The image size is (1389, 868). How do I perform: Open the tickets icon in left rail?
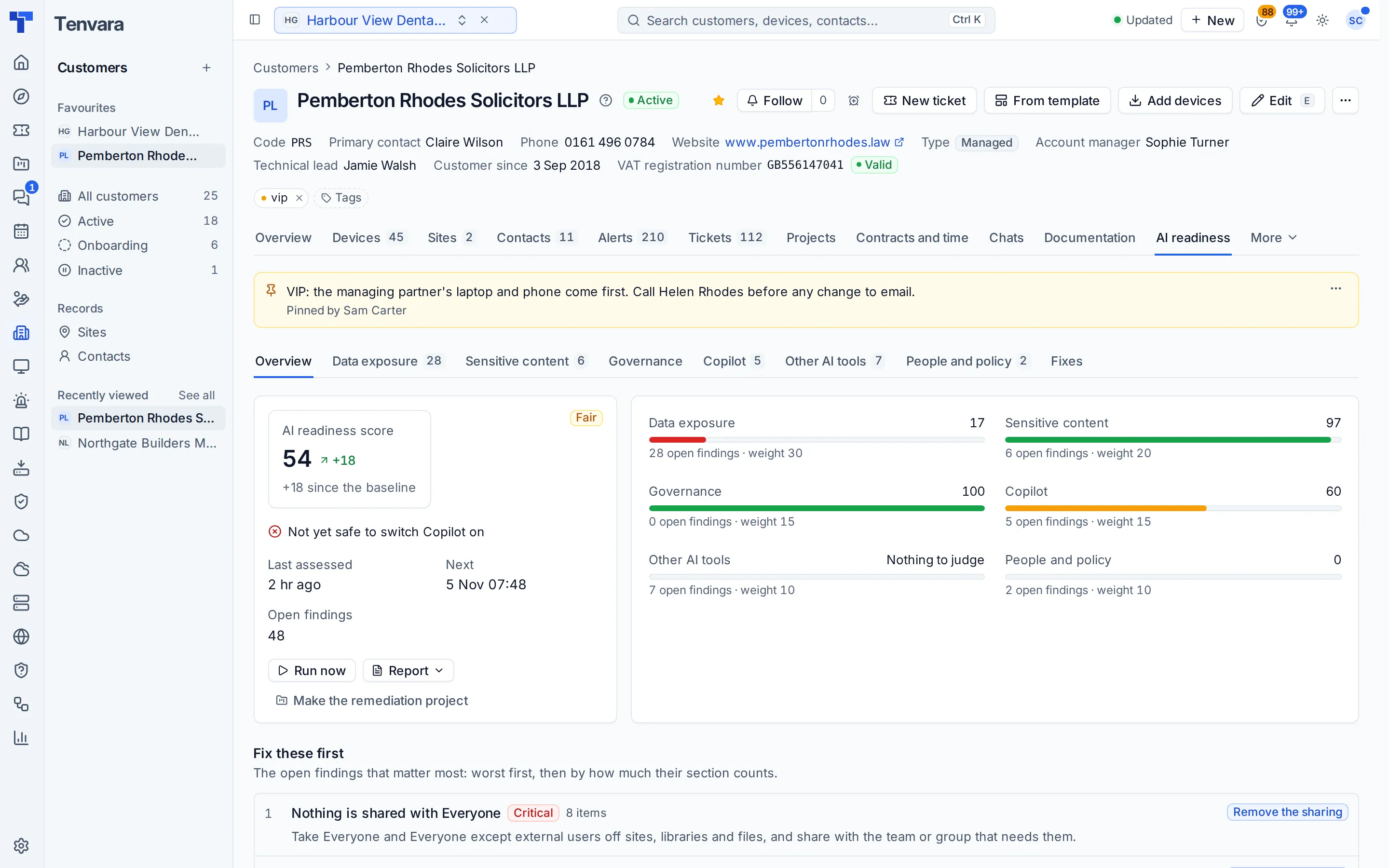point(21,130)
